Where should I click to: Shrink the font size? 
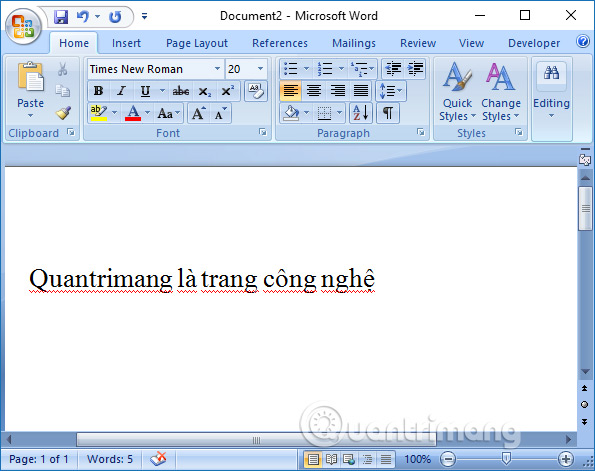coord(220,113)
